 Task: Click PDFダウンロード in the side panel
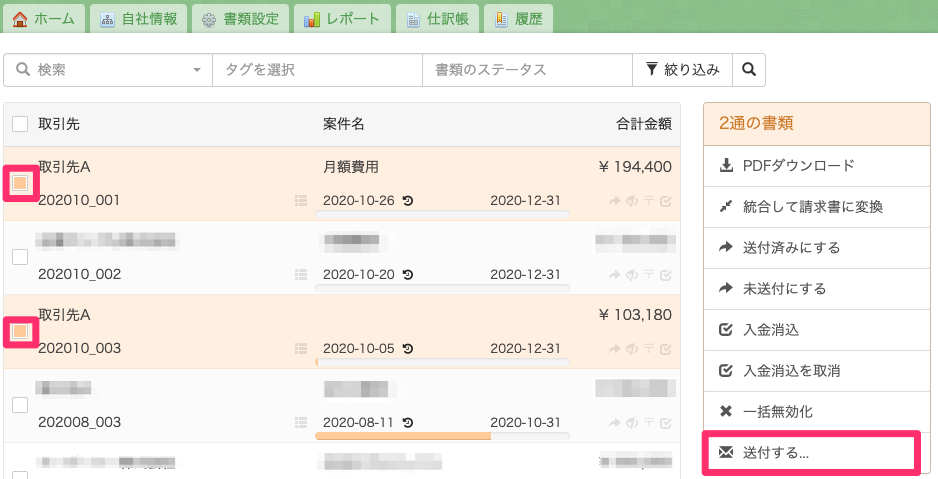click(817, 166)
